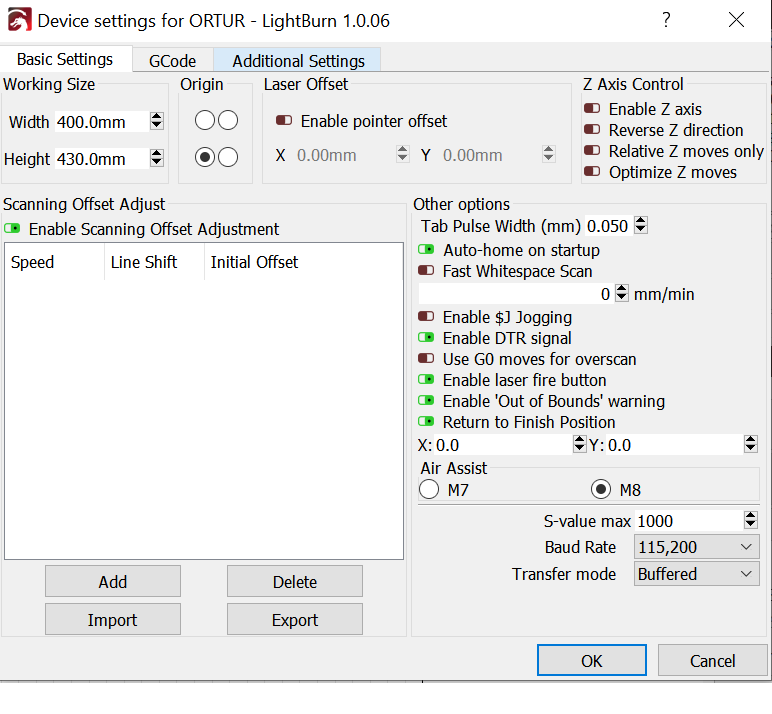Click the laser offset Y field

(x=491, y=155)
